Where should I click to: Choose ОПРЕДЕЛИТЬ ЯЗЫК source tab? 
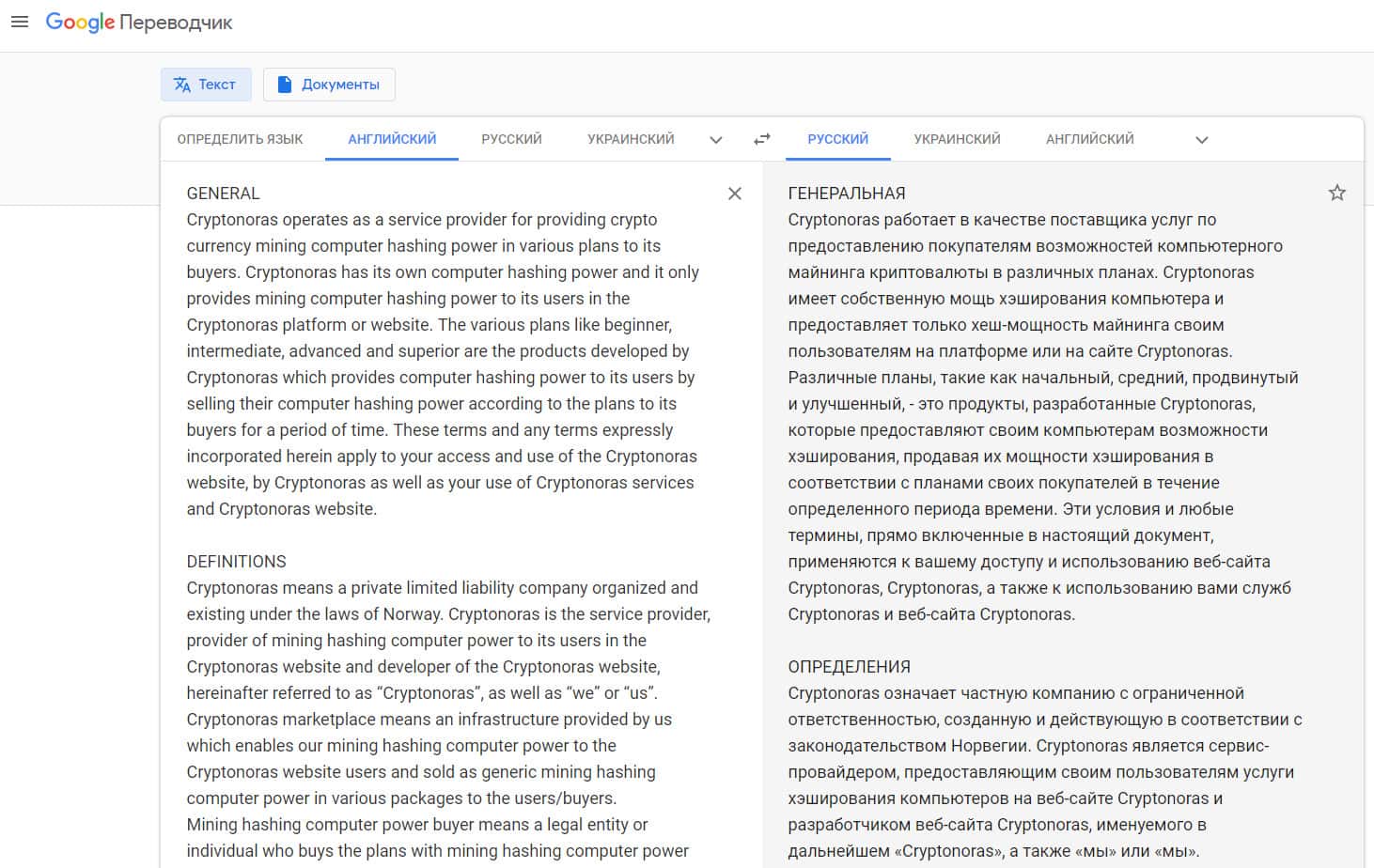coord(241,139)
